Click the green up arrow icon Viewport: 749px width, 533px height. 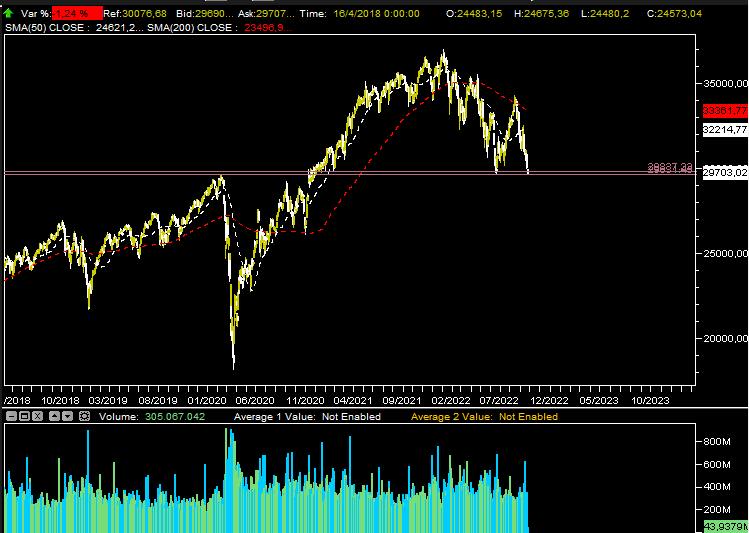tap(8, 13)
